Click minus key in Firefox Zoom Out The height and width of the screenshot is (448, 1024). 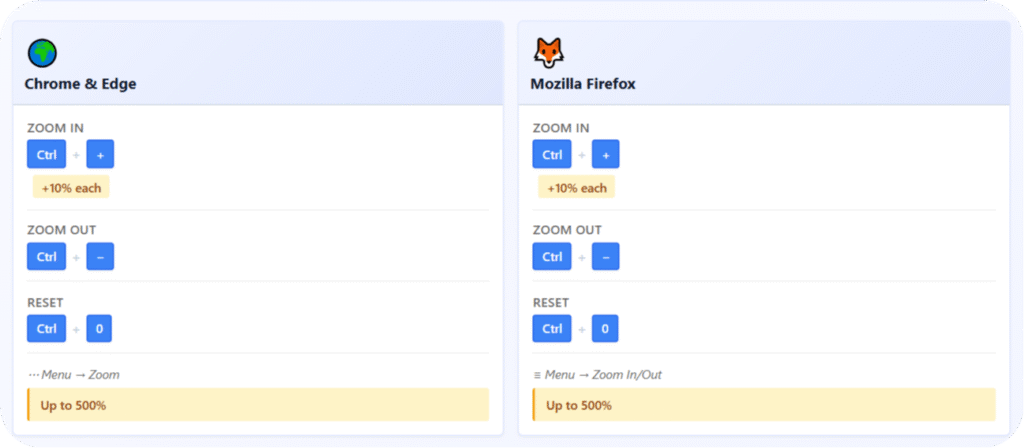(605, 257)
